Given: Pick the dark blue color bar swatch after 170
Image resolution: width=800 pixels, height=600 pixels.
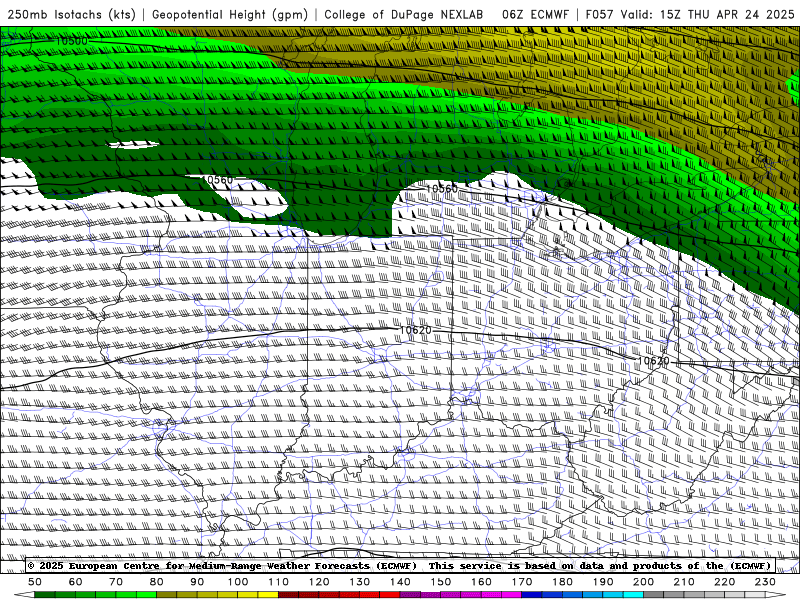Looking at the screenshot, I should [532, 595].
